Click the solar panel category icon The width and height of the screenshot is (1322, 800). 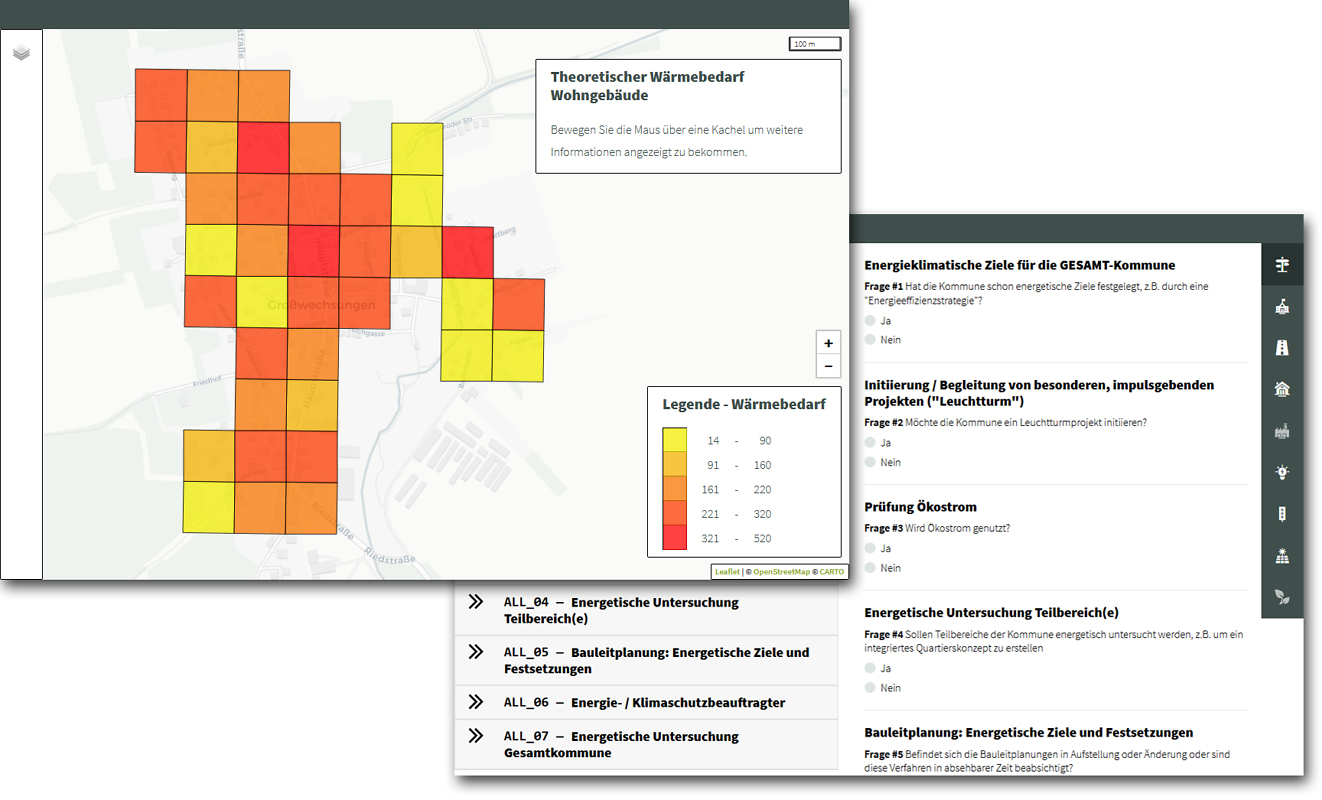tap(1282, 554)
